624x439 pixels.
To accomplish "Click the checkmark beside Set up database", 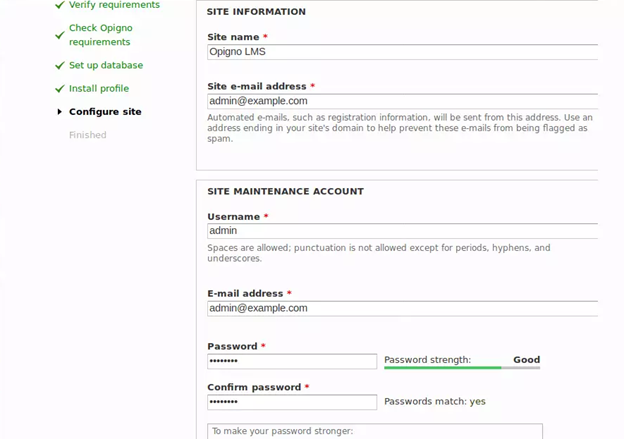I will (60, 66).
